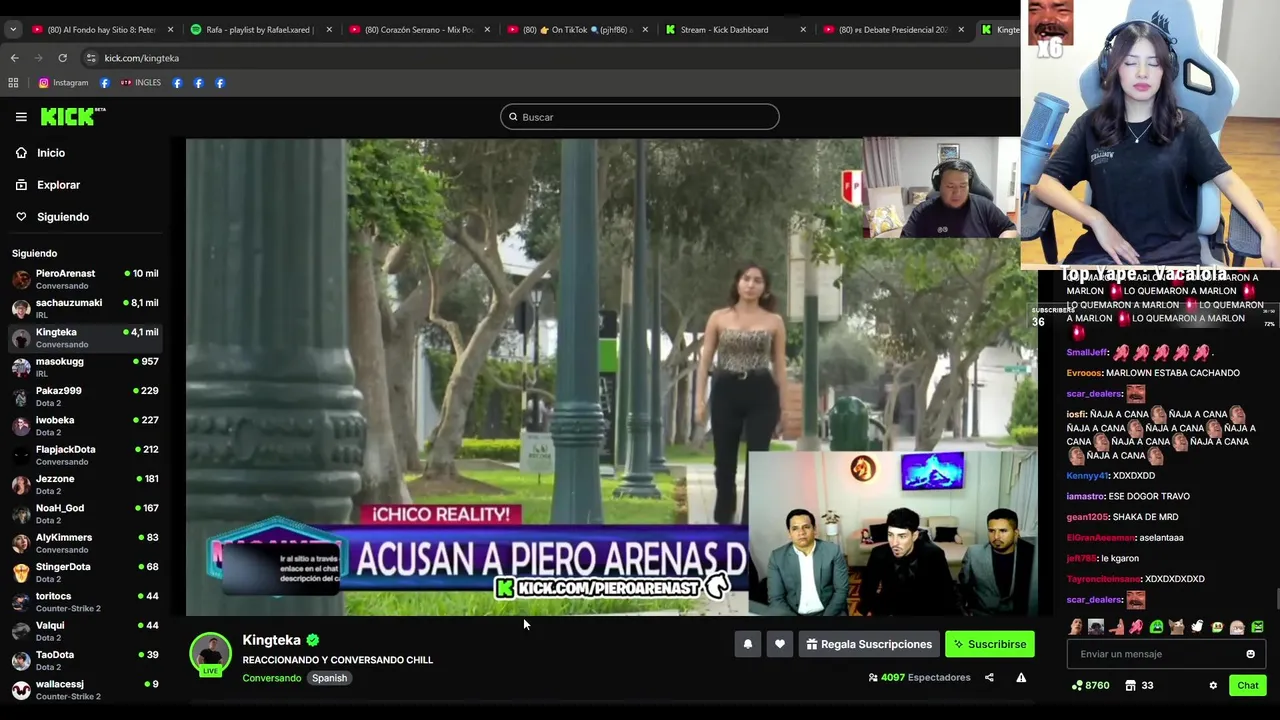Open the Instagram bookmark
This screenshot has width=1280, height=720.
click(x=63, y=83)
